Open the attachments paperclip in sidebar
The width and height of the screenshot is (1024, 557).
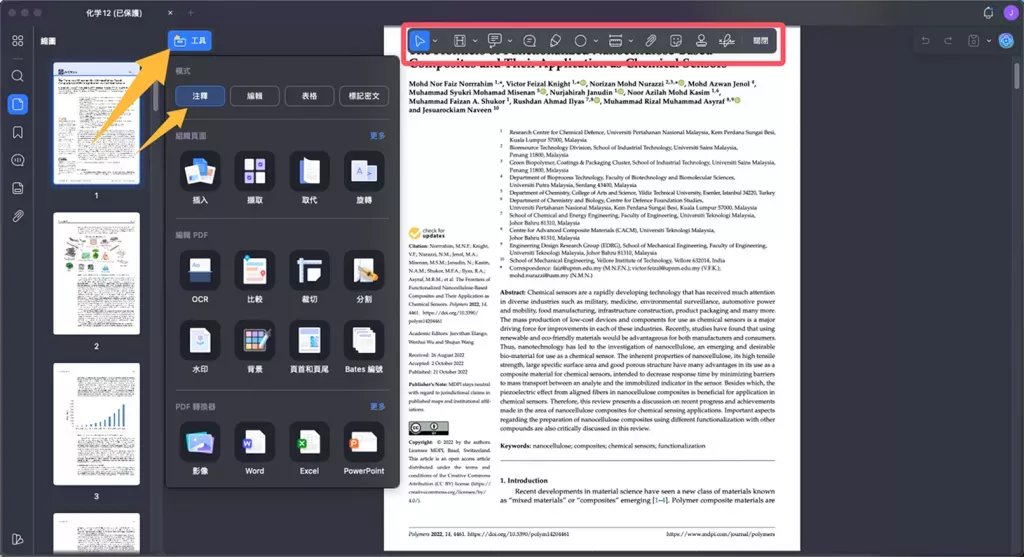(18, 215)
